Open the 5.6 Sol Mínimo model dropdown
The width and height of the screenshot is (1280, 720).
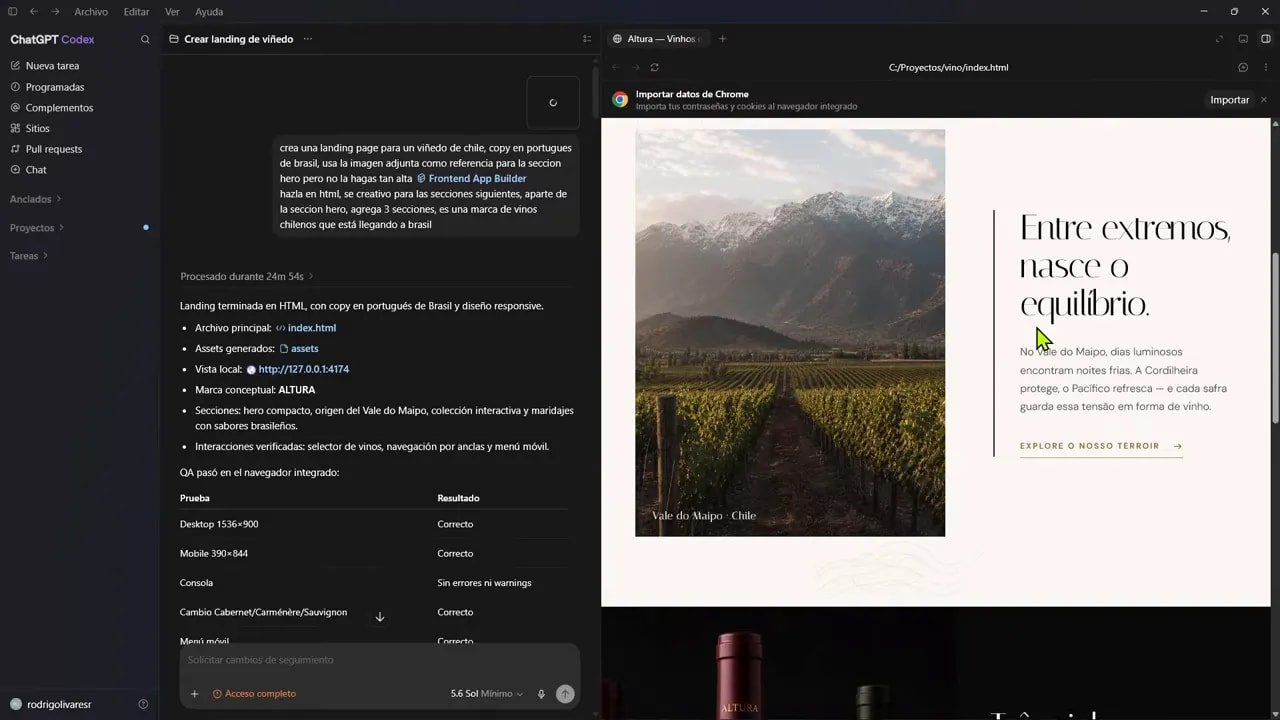[487, 694]
